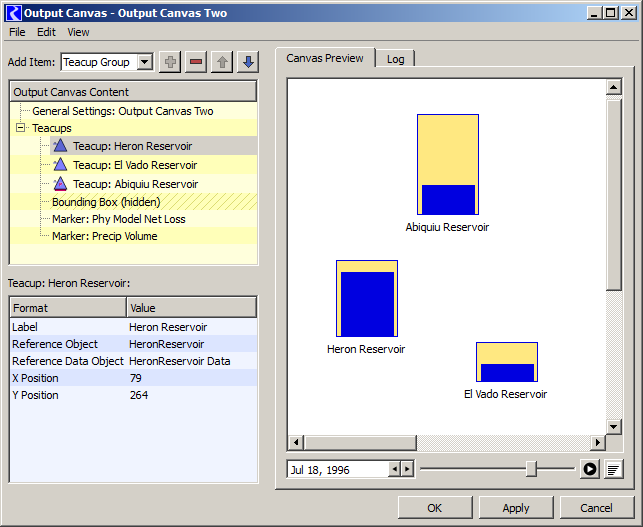Click the Jul 18, 1996 date field
The height and width of the screenshot is (527, 643).
click(338, 470)
